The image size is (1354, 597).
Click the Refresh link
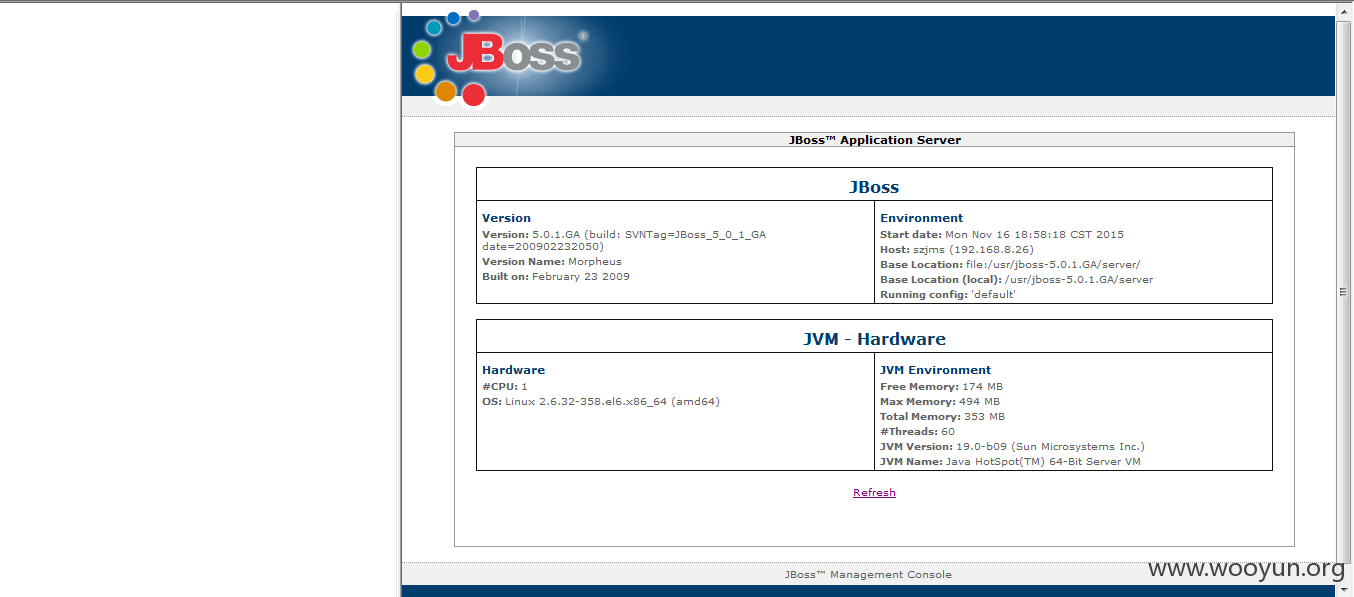[x=874, y=492]
